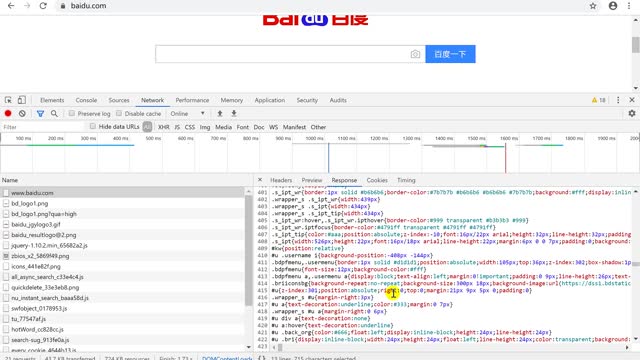Viewport: 640px width, 360px height.
Task: Open network search with the magnifier icon
Action: pyautogui.click(x=54, y=113)
